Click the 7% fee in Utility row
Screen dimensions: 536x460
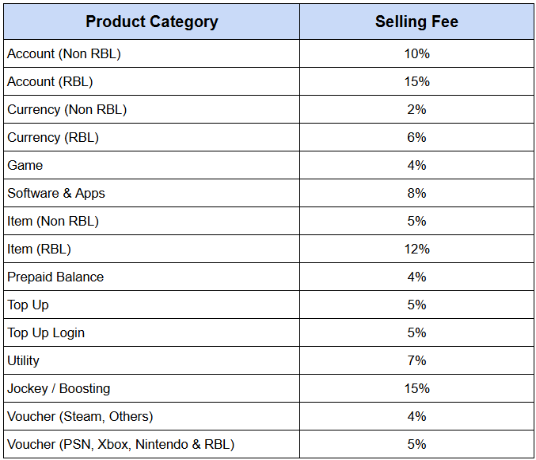pyautogui.click(x=417, y=361)
